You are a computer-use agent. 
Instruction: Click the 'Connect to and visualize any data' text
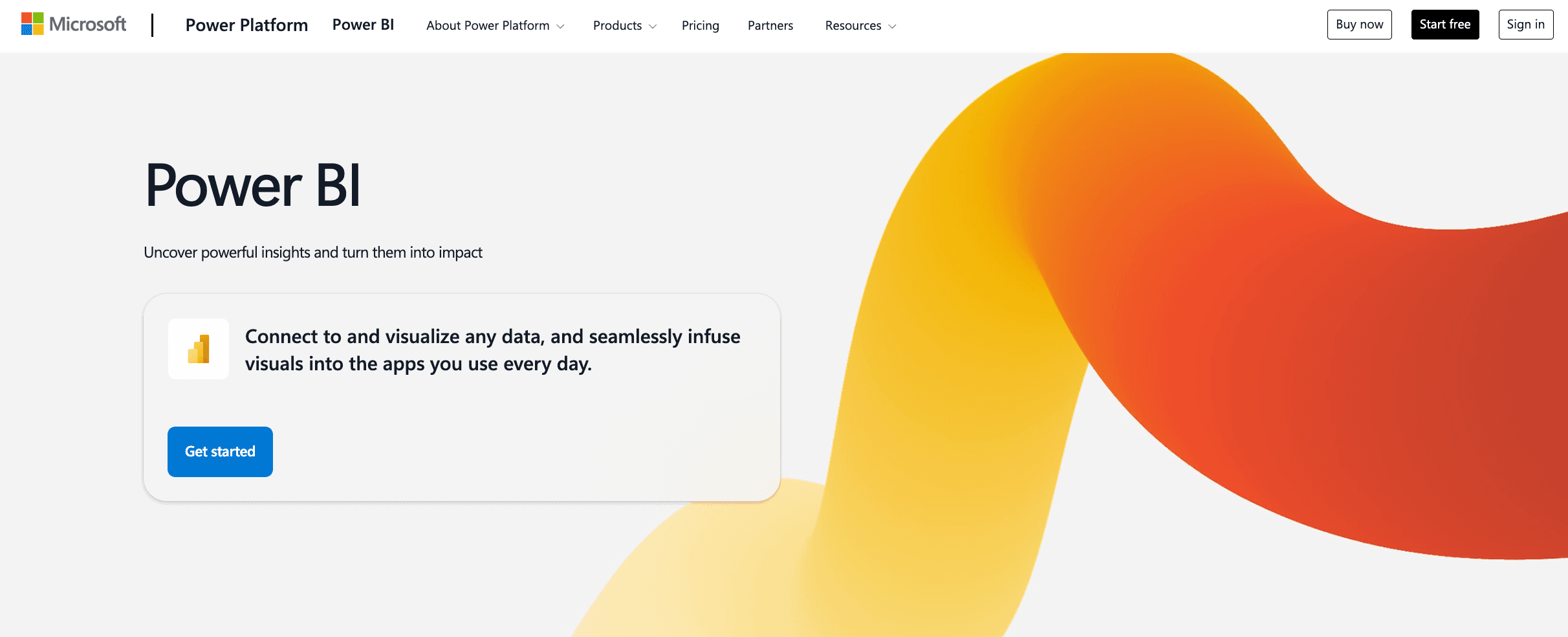click(492, 350)
